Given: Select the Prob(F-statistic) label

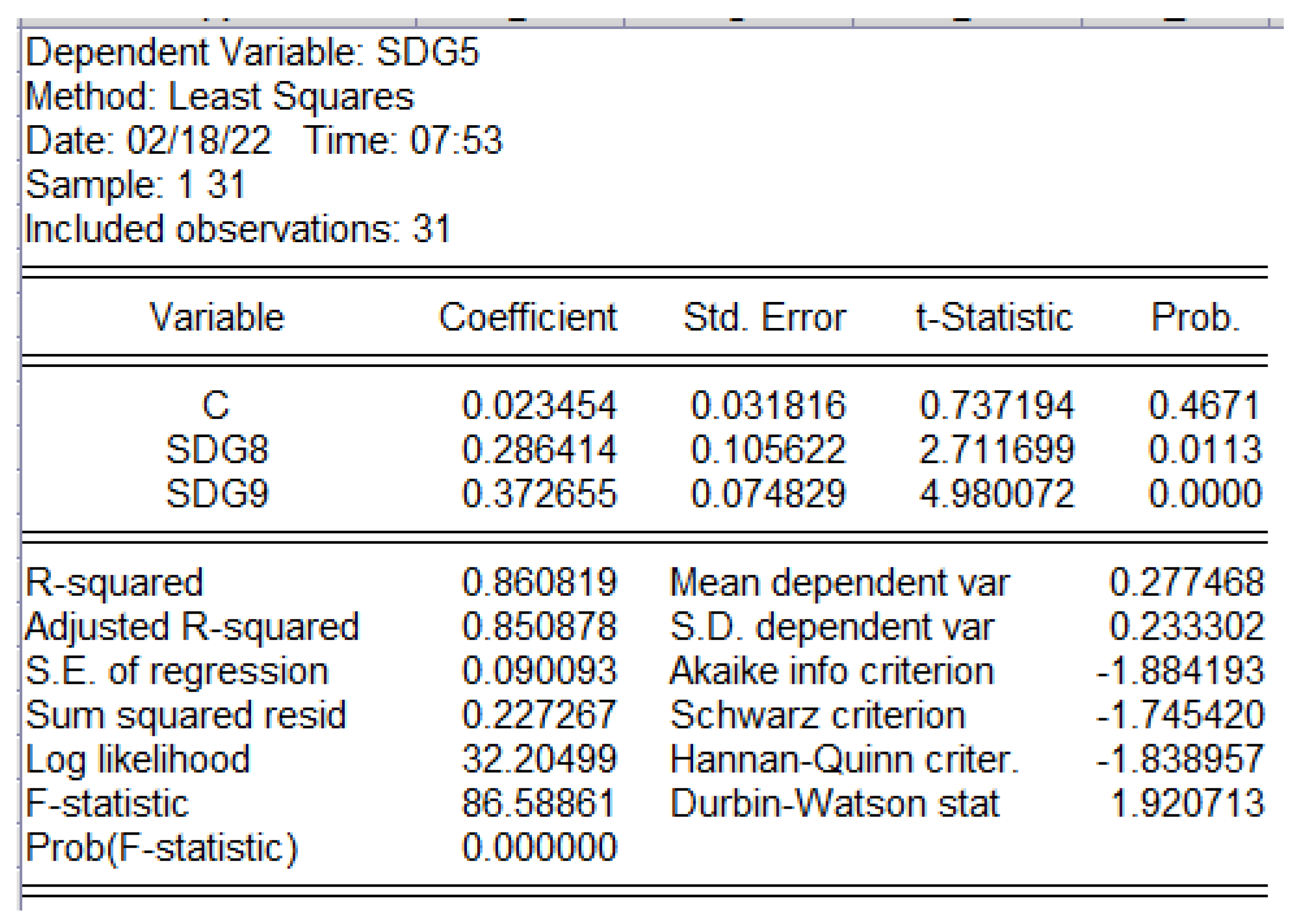Looking at the screenshot, I should click(x=162, y=848).
